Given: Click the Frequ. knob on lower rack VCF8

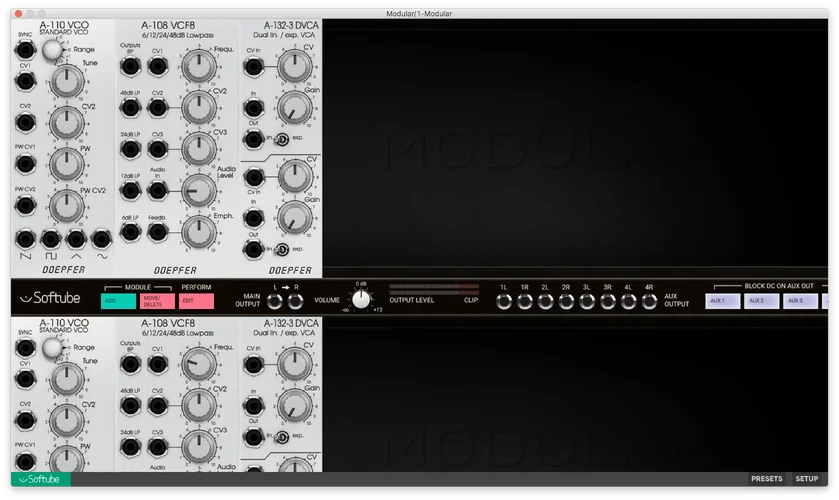Looking at the screenshot, I should pyautogui.click(x=199, y=364).
